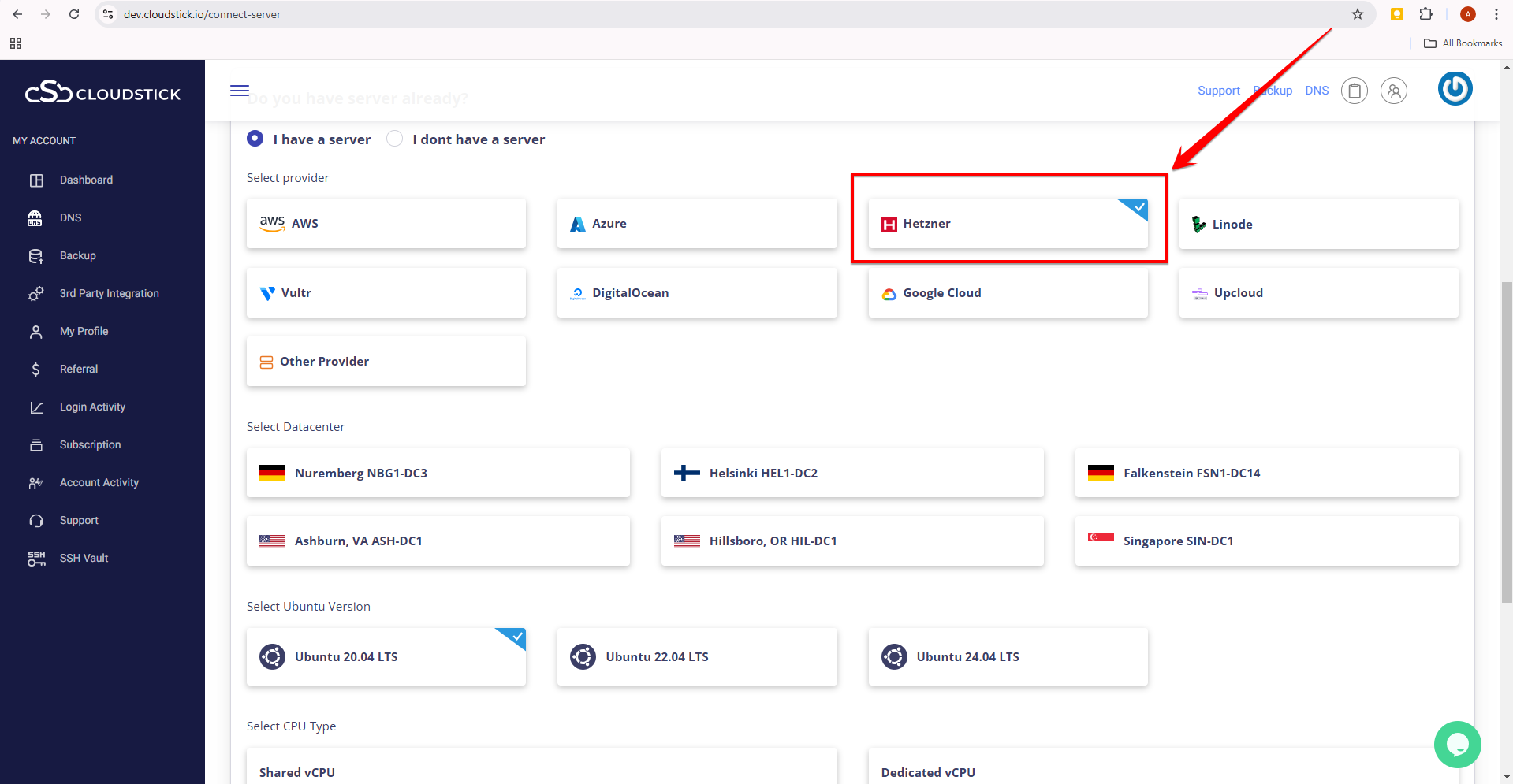Select 'I dont have a server' option
Viewport: 1513px width, 784px height.
(x=395, y=139)
